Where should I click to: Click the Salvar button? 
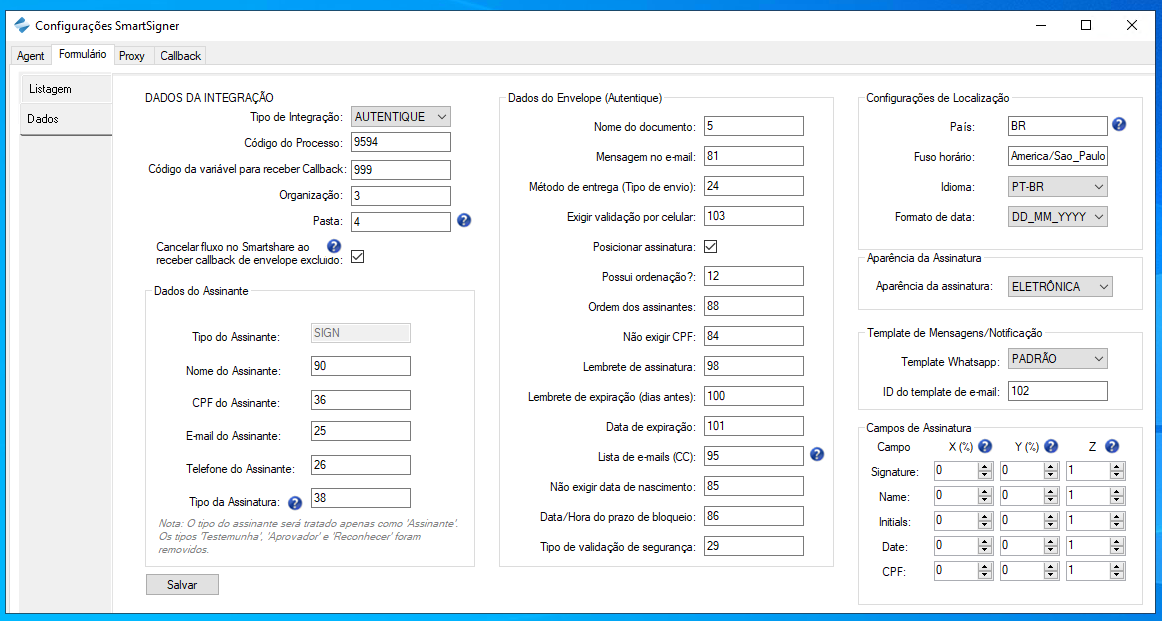click(182, 584)
